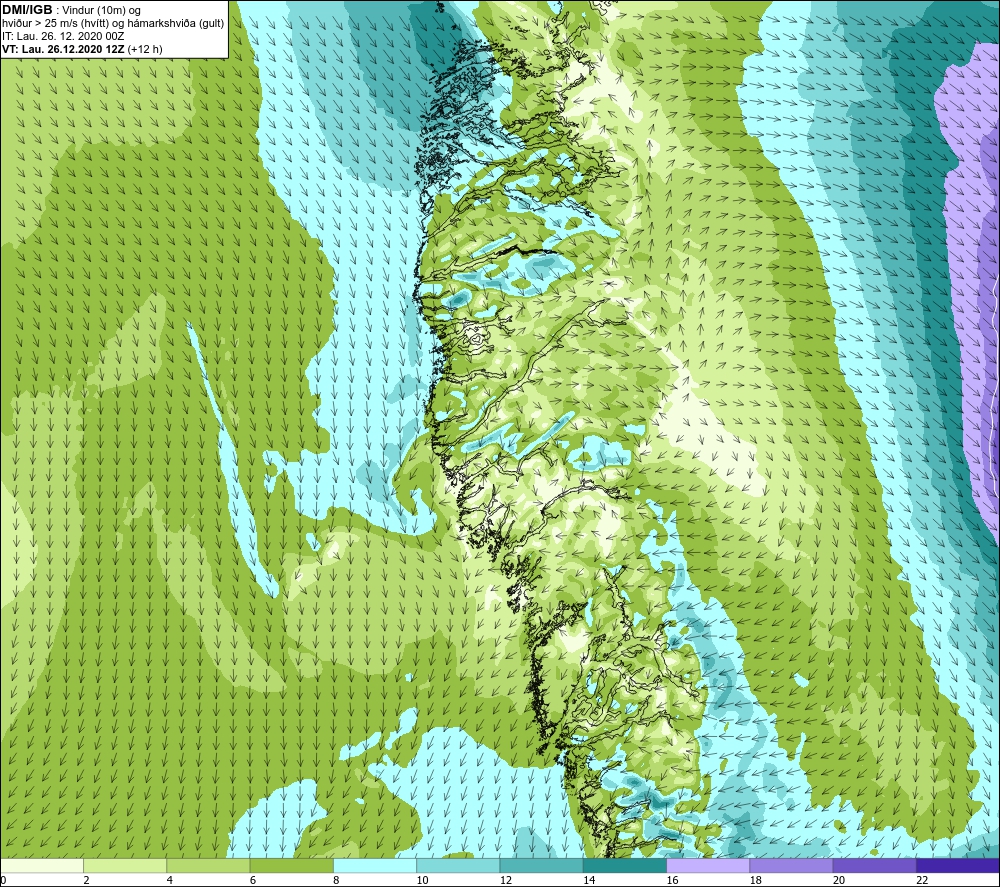Click the 14-16 m/s dark teal legend swatch

pos(625,865)
